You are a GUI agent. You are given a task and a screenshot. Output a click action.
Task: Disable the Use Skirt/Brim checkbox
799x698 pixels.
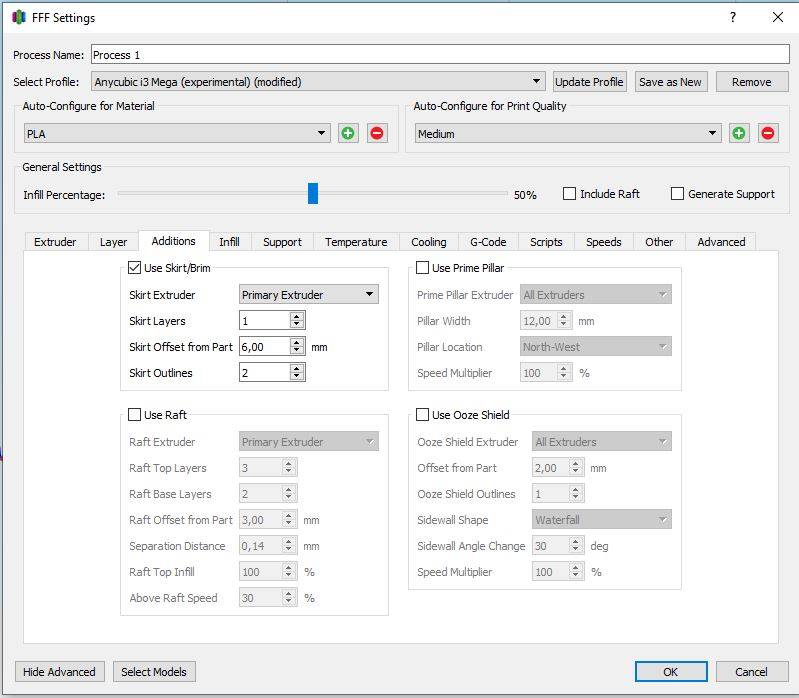click(x=135, y=268)
